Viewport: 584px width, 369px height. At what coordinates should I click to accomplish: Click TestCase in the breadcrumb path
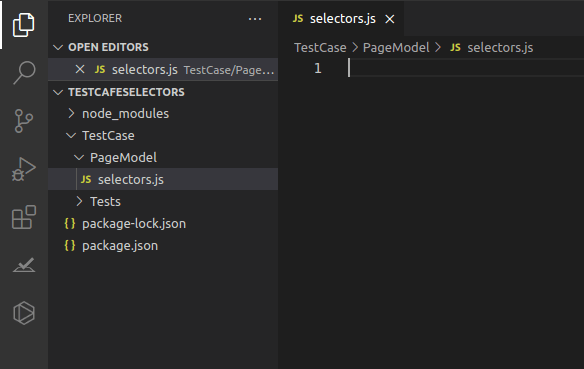coord(320,48)
